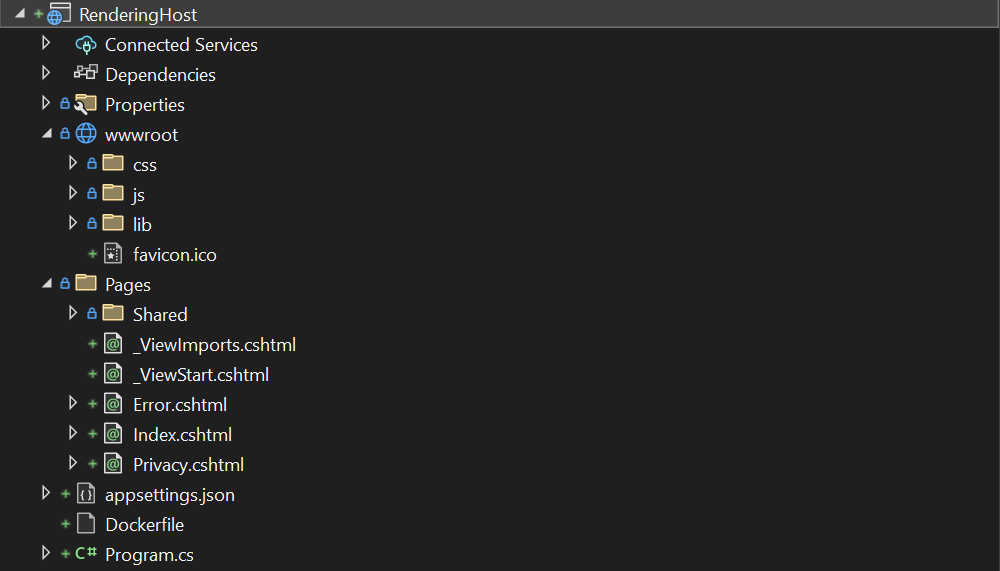Viewport: 1000px width, 571px height.
Task: Click the Dockerfile document icon
Action: pyautogui.click(x=86, y=524)
